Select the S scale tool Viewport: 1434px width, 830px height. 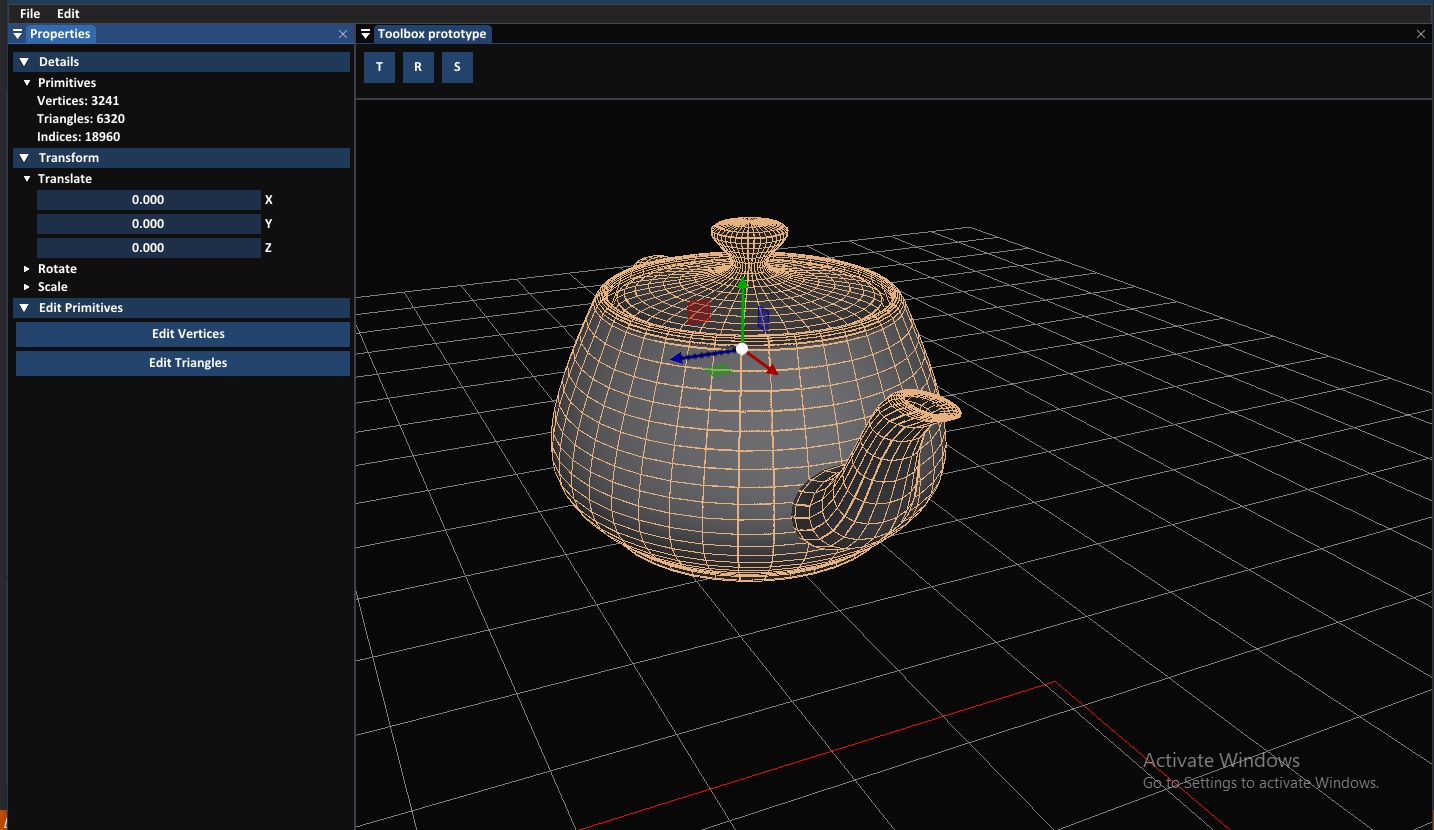(x=457, y=67)
